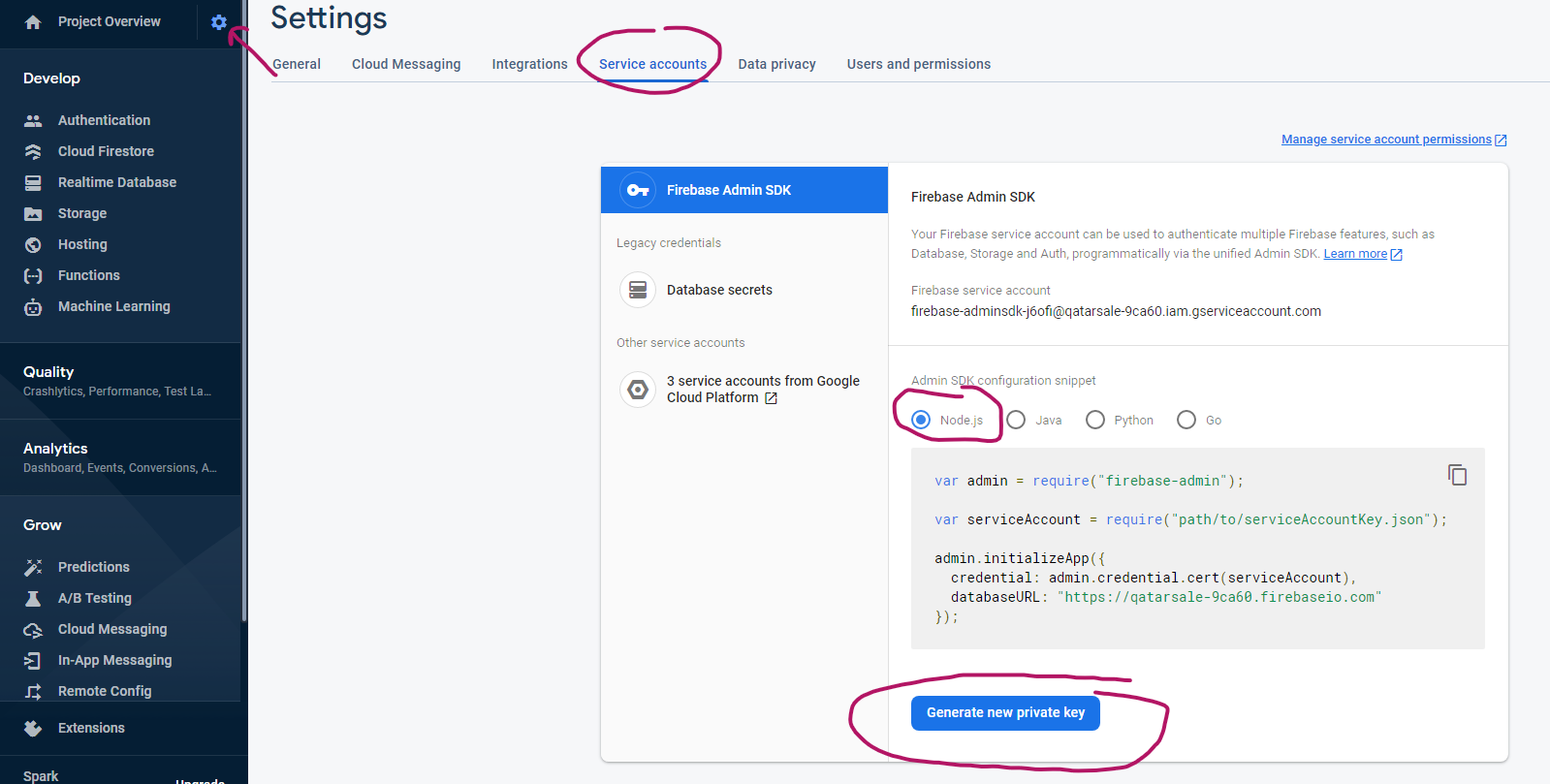Click the Cloud Messaging sidebar icon

click(33, 630)
